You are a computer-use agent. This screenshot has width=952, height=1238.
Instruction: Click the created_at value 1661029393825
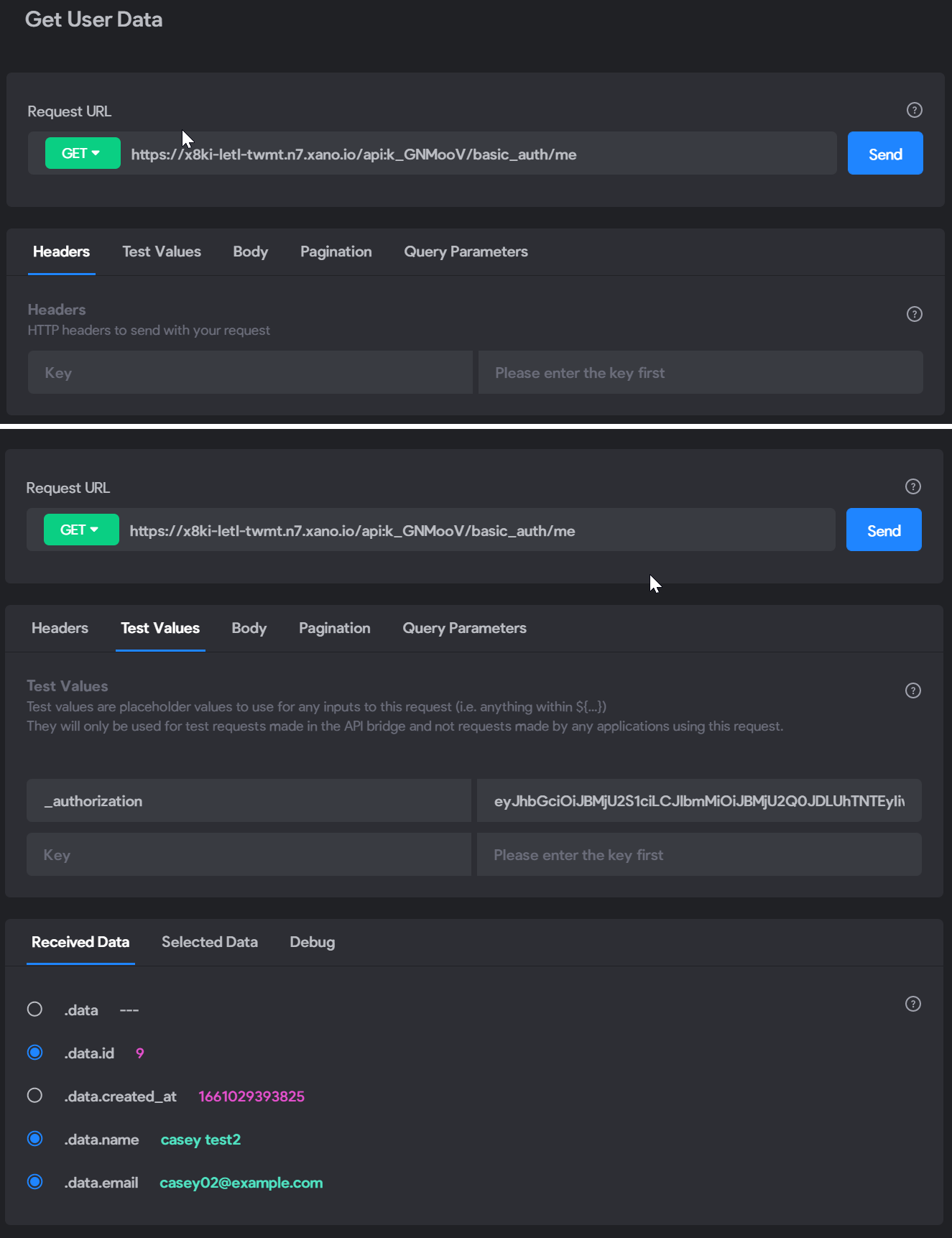click(x=251, y=1096)
